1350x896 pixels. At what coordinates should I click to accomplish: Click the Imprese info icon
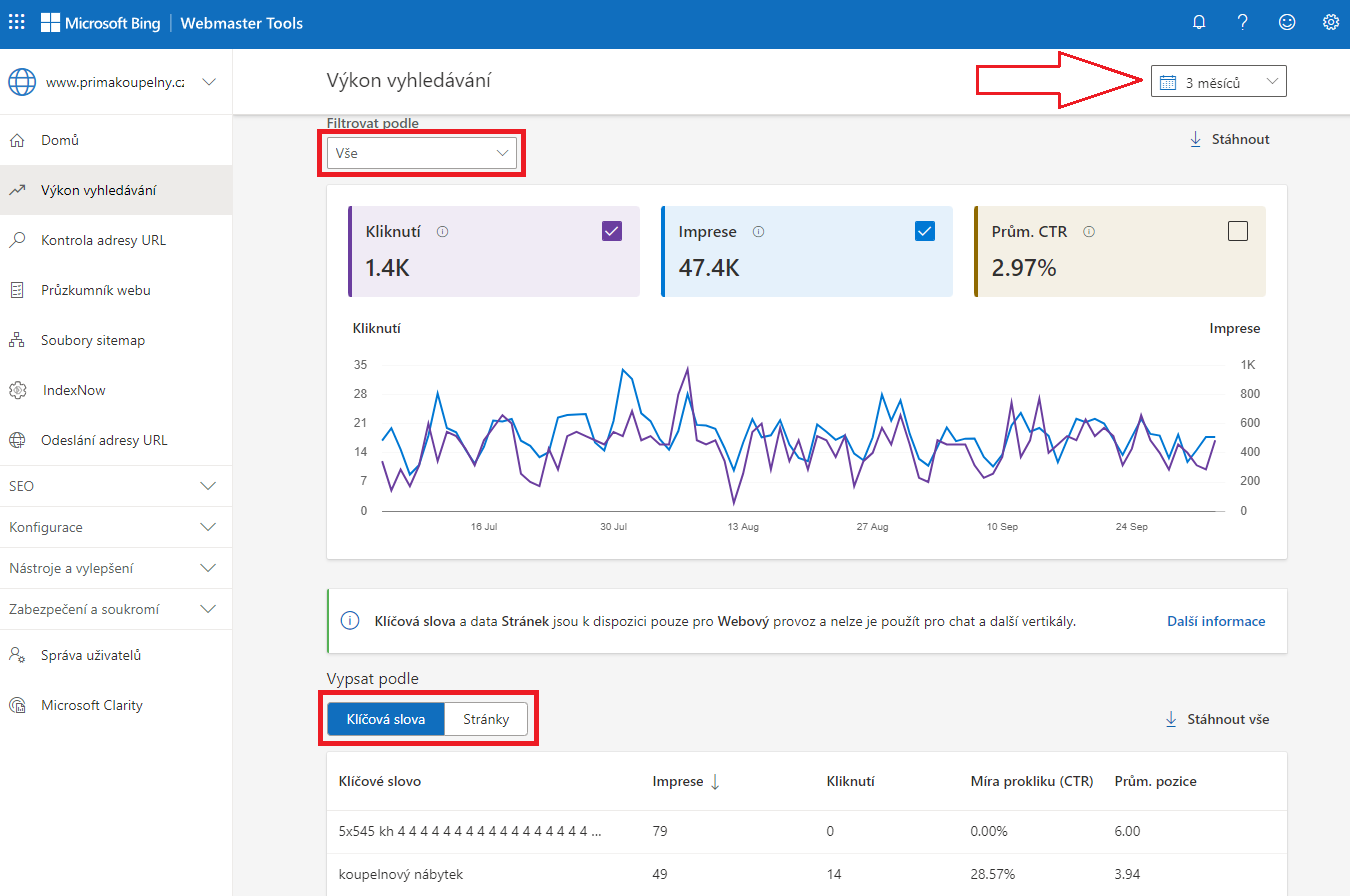758,231
